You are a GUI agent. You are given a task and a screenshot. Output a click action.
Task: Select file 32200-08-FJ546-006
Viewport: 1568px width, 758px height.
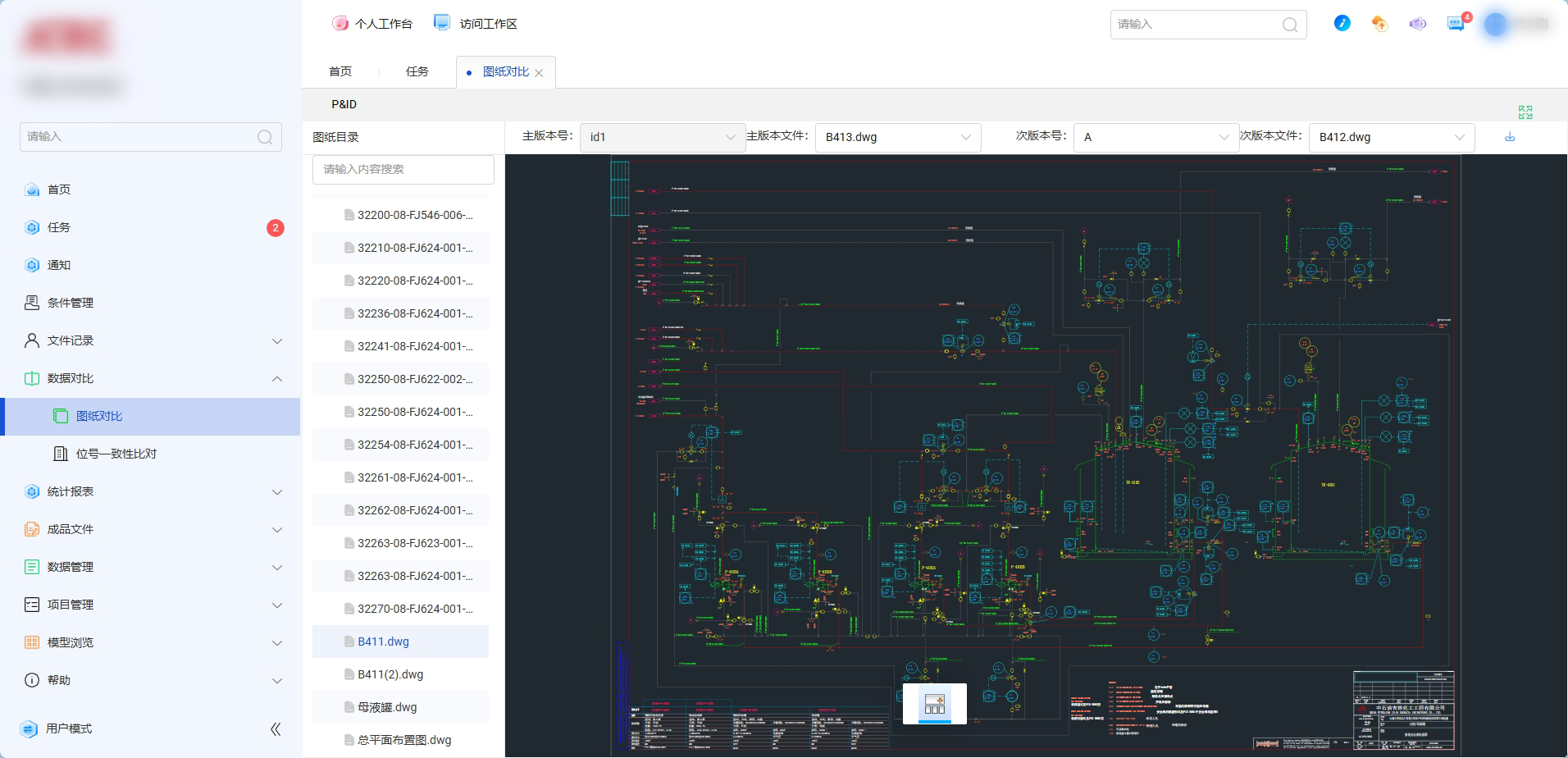click(x=400, y=215)
